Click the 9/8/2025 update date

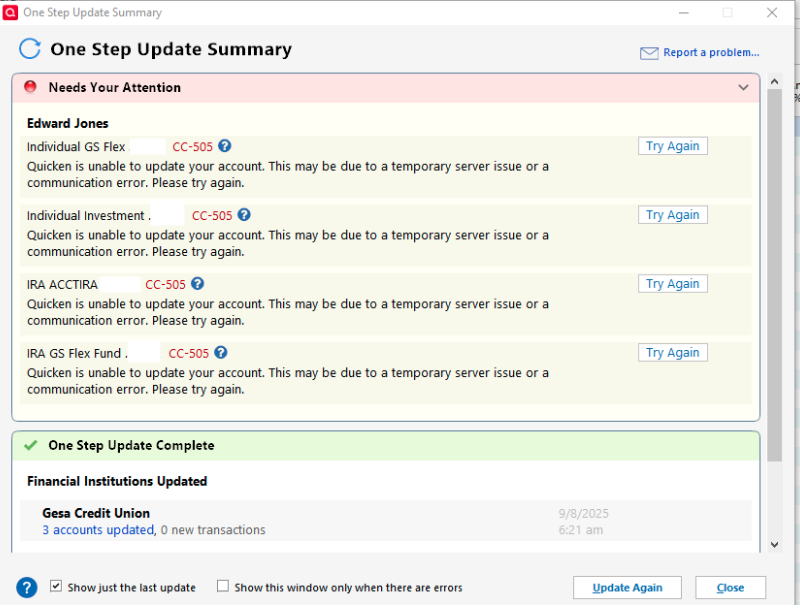point(583,514)
